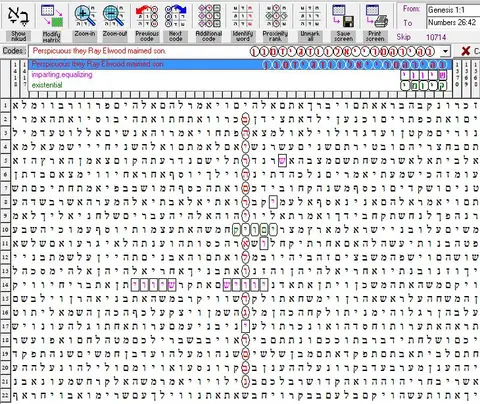Screen dimensions: 480x404
Task: Click row number 5
Action: [5, 161]
